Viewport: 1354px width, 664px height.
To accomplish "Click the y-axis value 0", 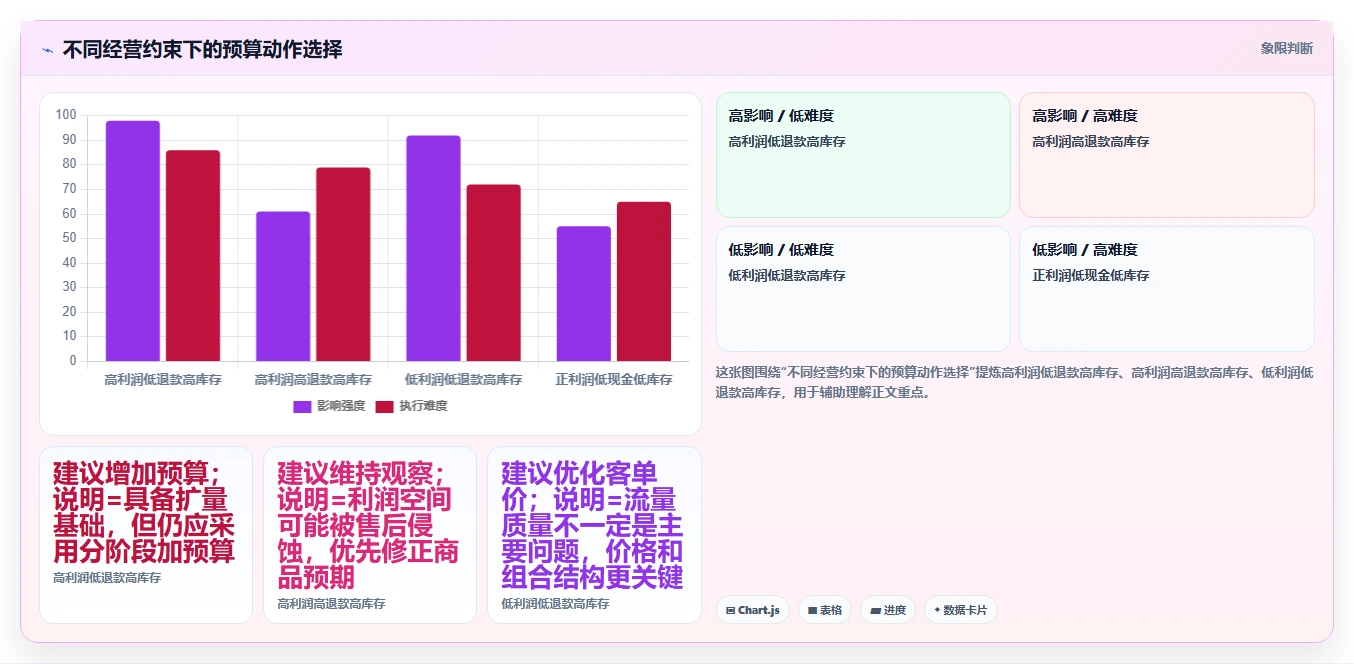I will (73, 361).
